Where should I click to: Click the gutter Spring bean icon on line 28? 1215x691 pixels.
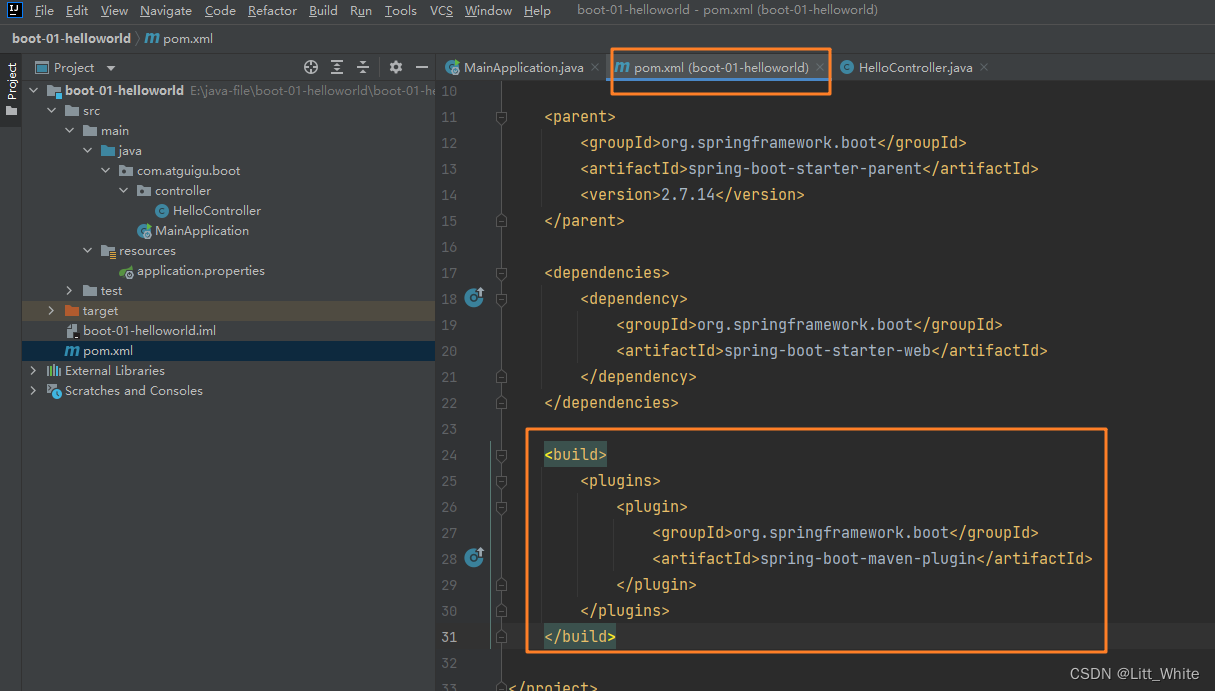click(474, 557)
